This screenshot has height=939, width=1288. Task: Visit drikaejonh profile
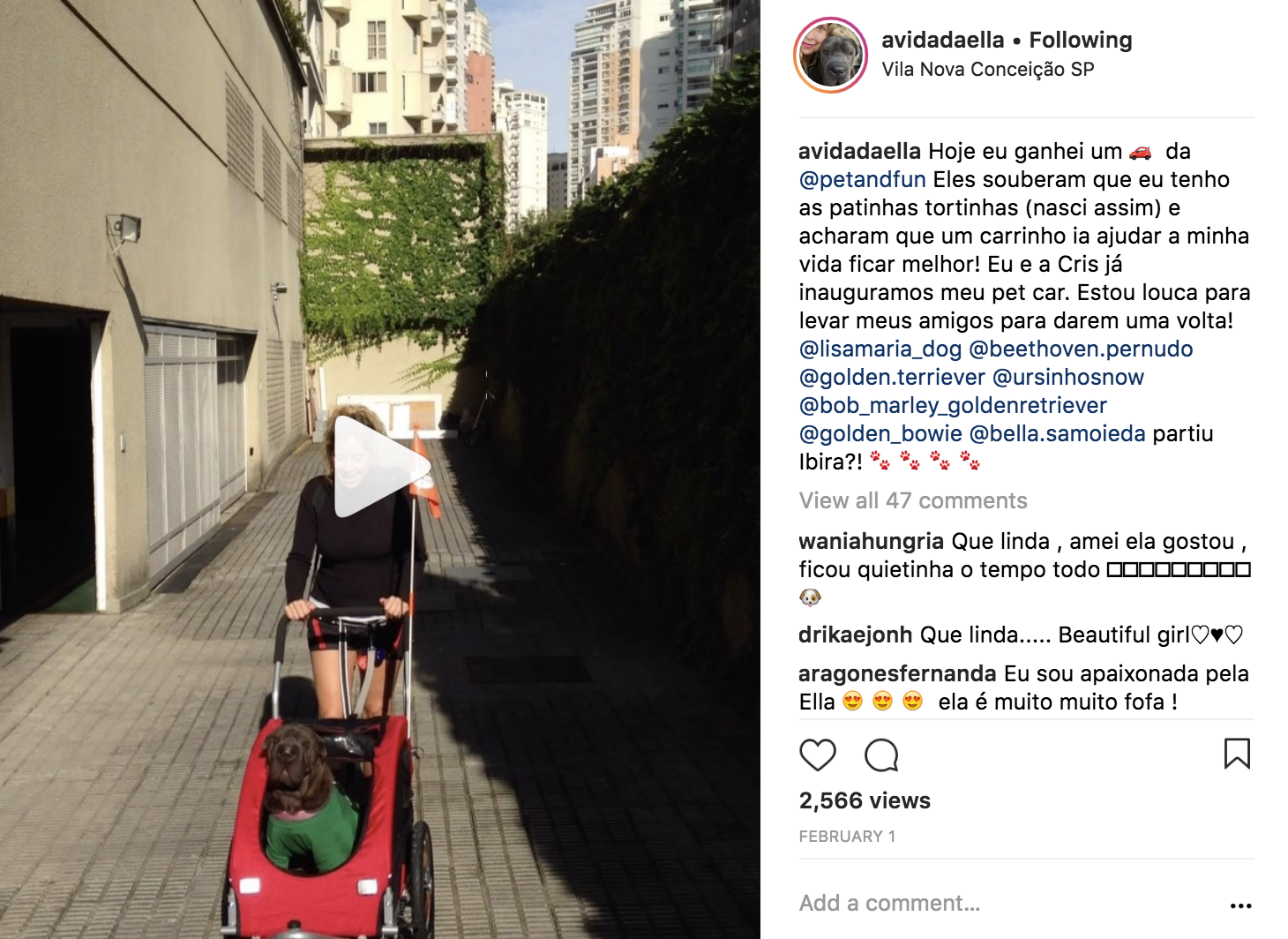856,635
